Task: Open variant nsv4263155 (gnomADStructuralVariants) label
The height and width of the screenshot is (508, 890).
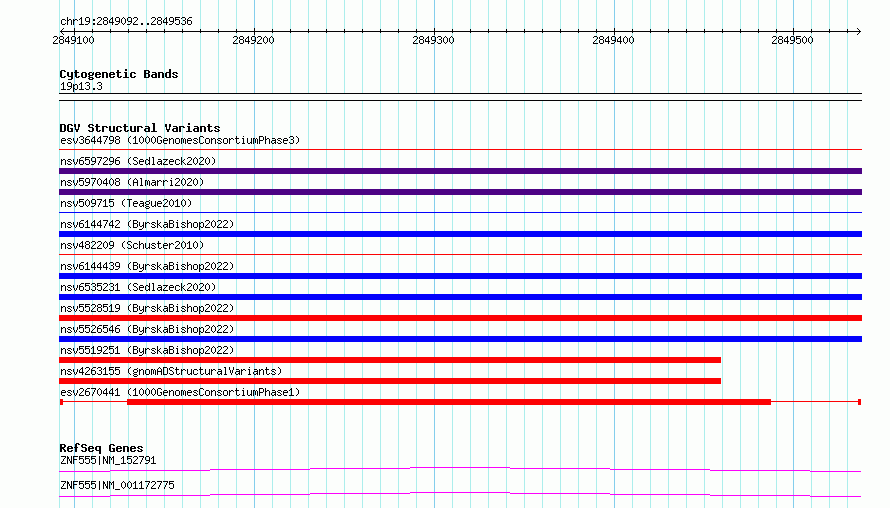Action: (x=171, y=371)
